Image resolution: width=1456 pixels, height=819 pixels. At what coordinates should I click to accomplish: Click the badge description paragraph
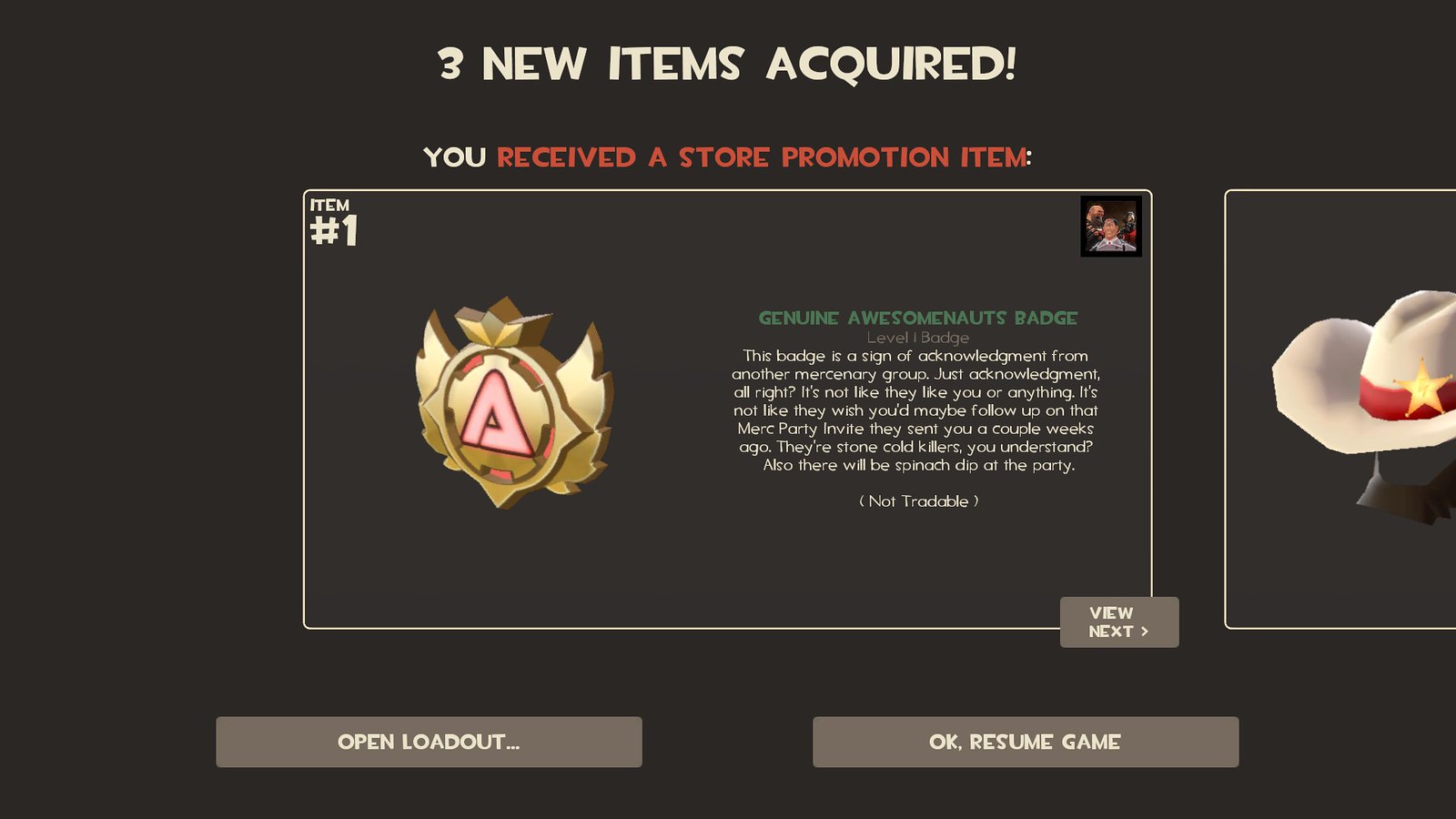pyautogui.click(x=916, y=410)
